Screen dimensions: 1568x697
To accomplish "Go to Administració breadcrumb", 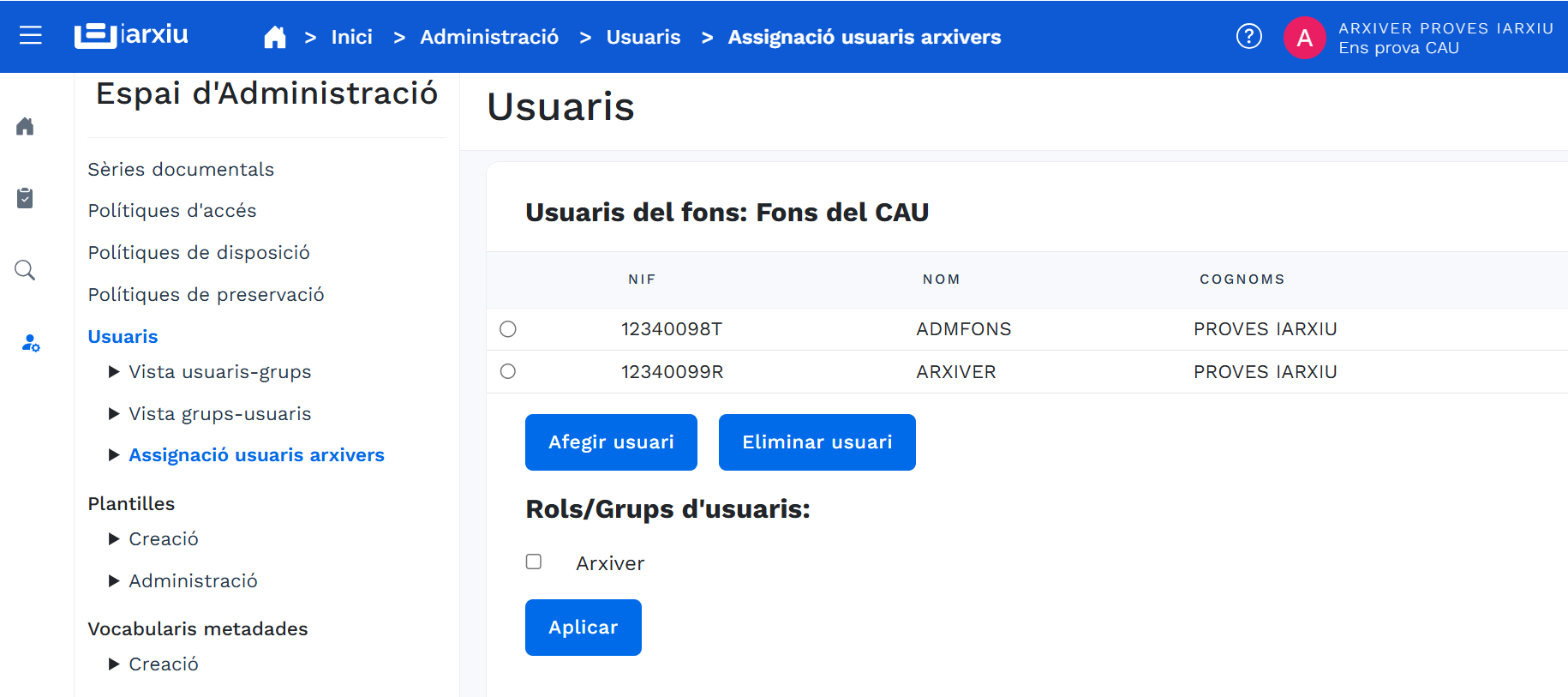I will [489, 37].
